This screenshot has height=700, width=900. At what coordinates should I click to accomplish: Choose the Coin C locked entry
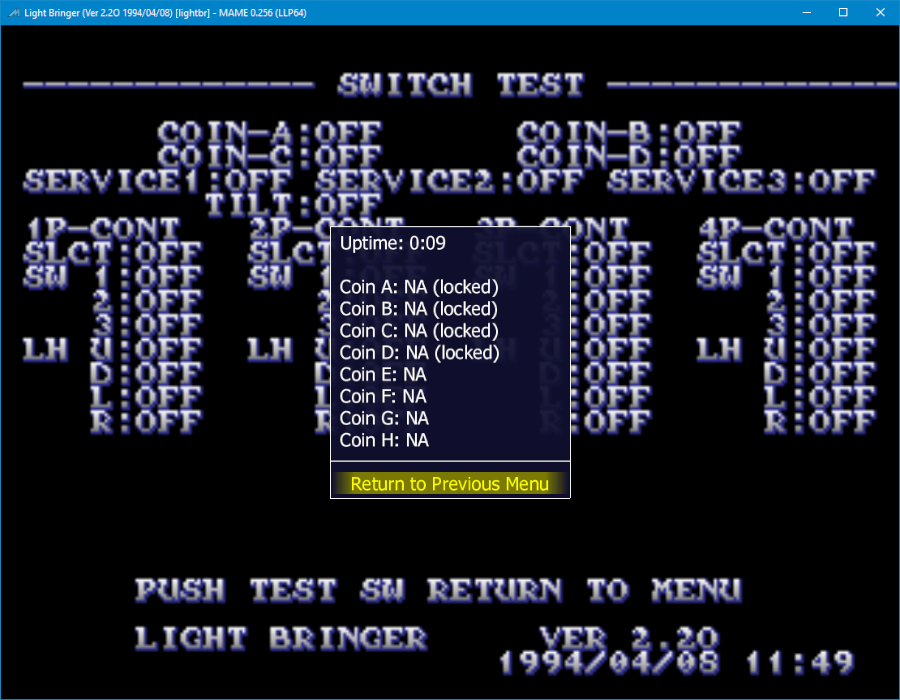click(419, 331)
